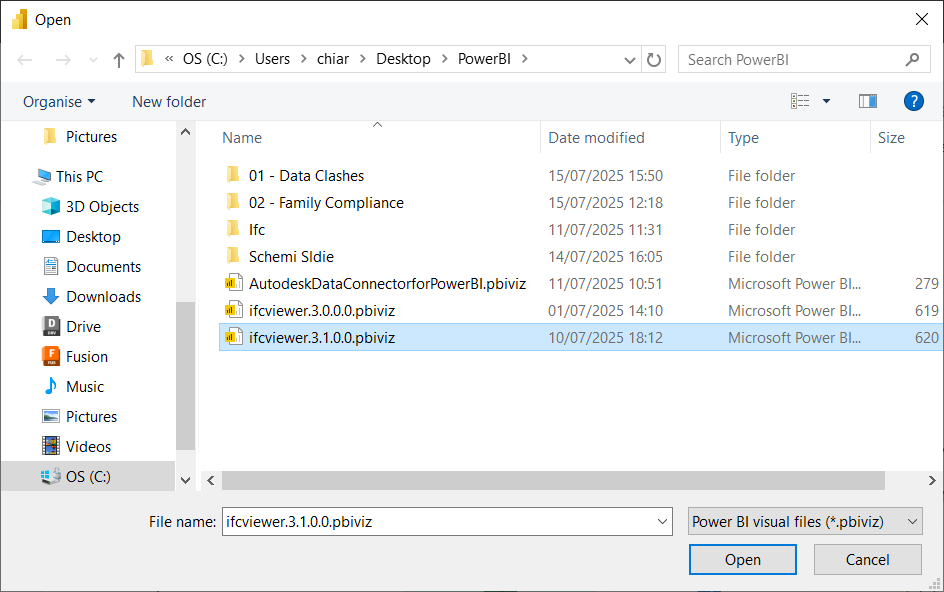Open the view options dropdown arrow
Screen dimensions: 944x592
coord(826,101)
